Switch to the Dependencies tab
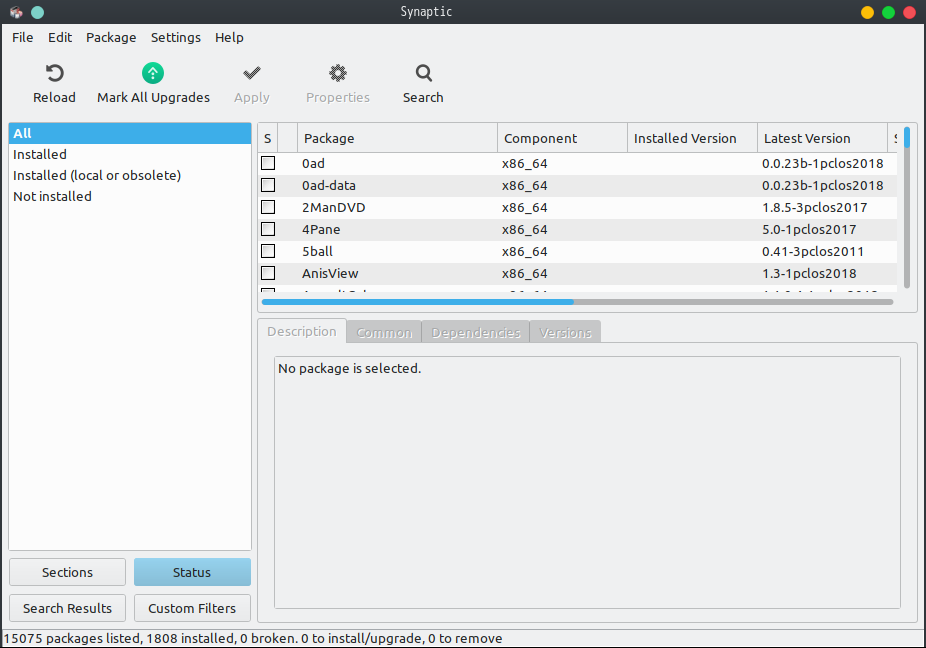 pos(475,333)
